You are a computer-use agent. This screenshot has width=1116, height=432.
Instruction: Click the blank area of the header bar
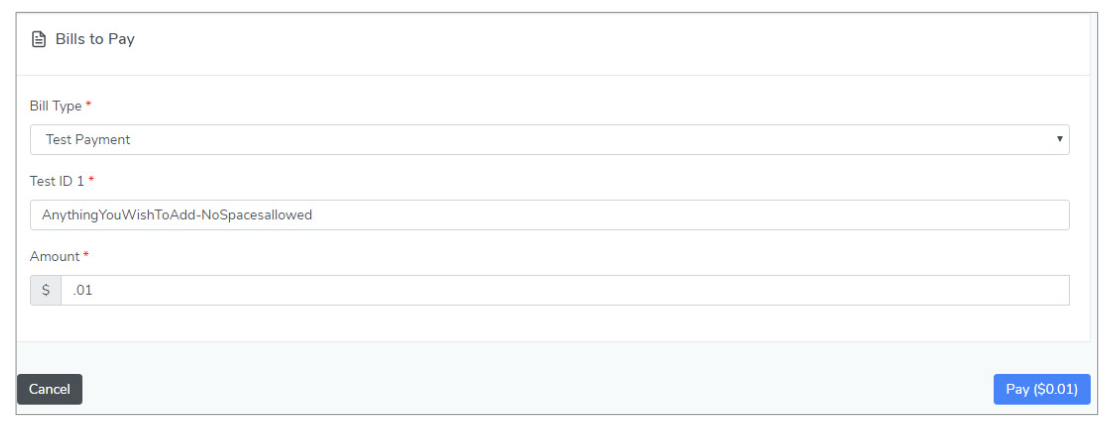tap(600, 40)
